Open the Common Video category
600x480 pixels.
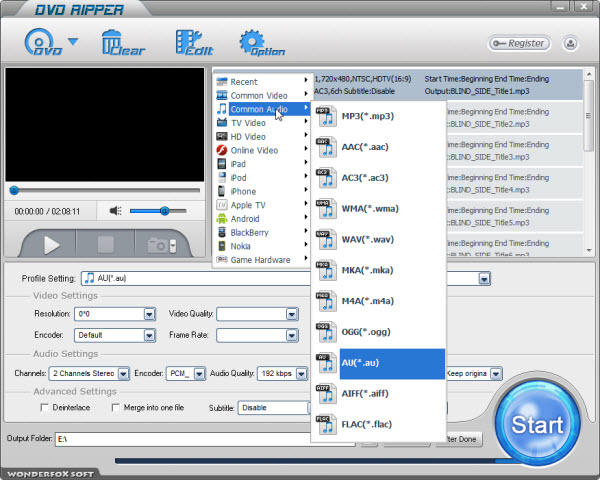click(x=262, y=96)
